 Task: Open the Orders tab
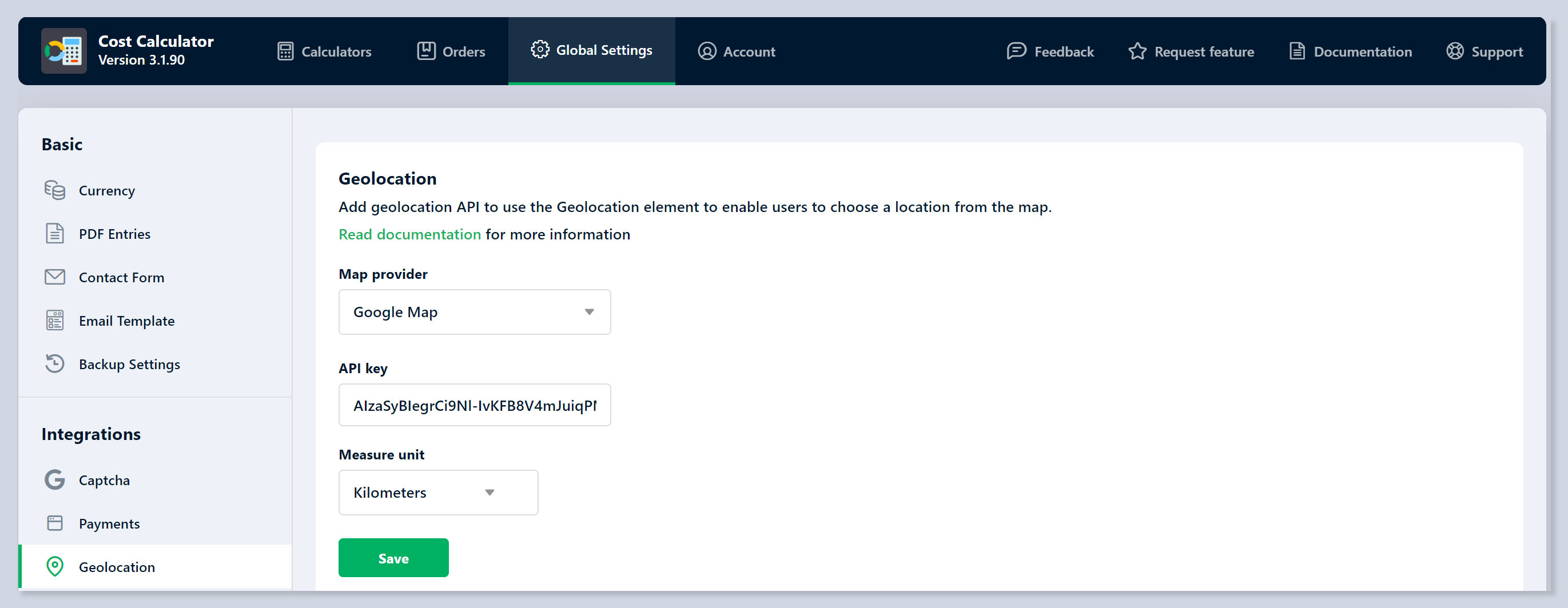451,51
